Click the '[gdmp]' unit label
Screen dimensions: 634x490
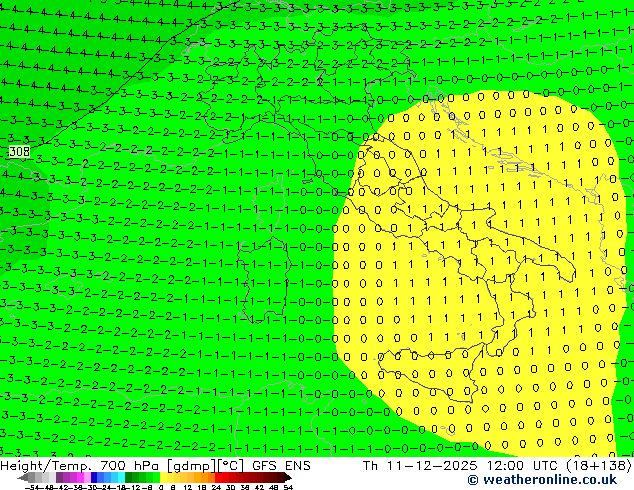[x=192, y=466]
